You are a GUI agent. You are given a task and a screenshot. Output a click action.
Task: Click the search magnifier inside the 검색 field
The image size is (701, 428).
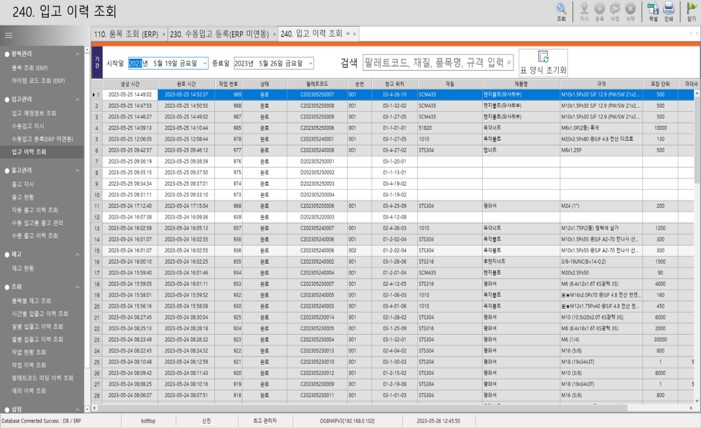click(509, 63)
